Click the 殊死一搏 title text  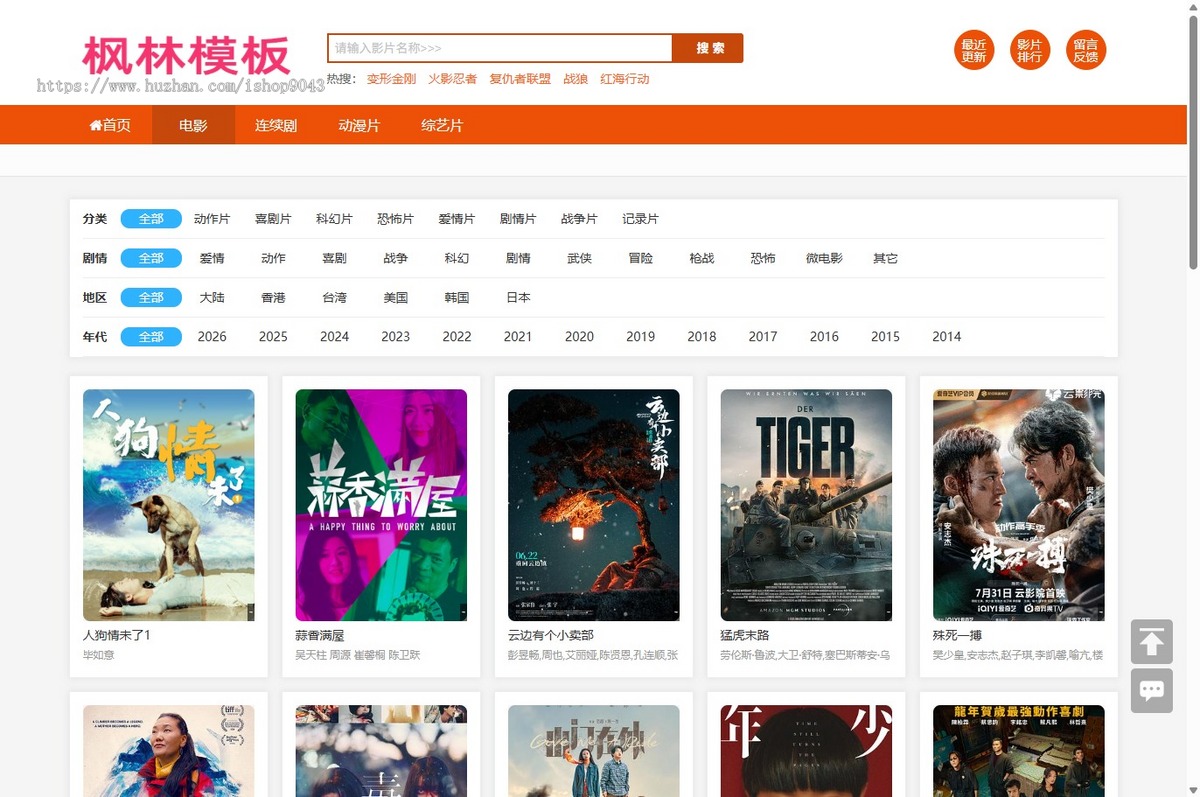[957, 635]
